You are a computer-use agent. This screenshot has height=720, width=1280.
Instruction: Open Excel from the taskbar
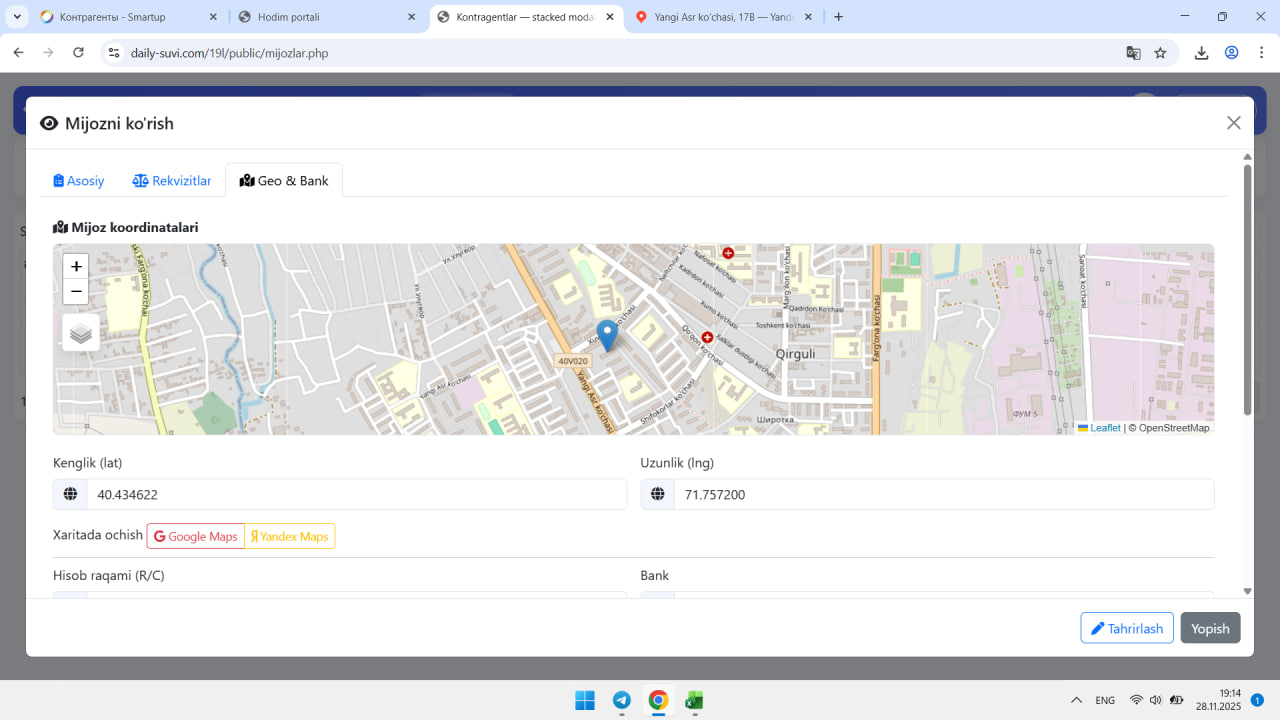tap(693, 700)
